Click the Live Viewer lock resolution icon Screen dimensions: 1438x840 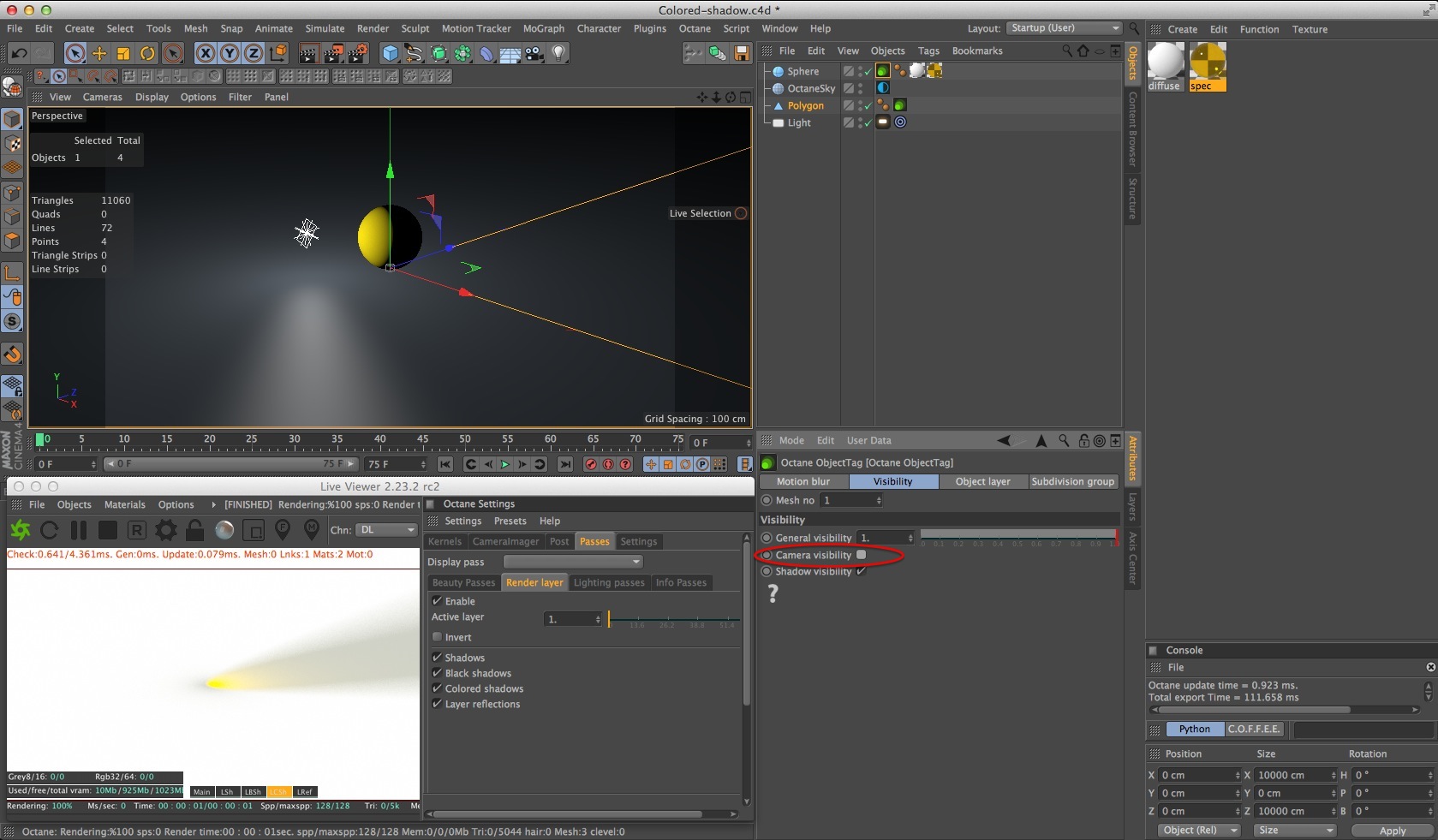click(195, 530)
